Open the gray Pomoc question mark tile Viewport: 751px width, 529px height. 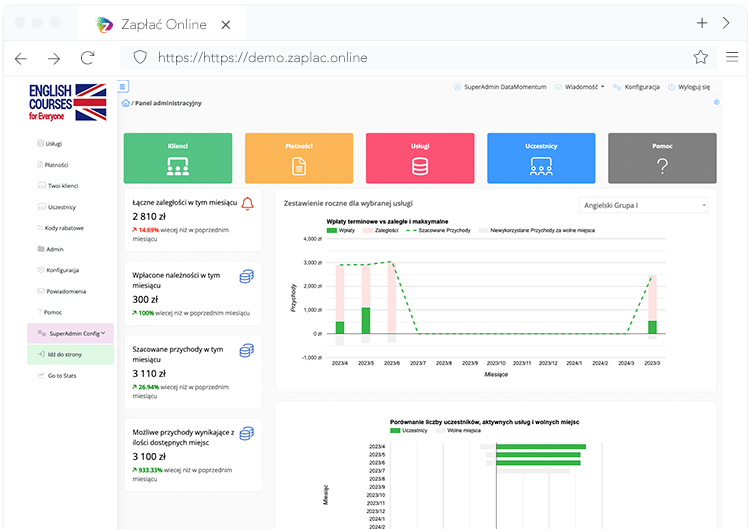tap(662, 158)
